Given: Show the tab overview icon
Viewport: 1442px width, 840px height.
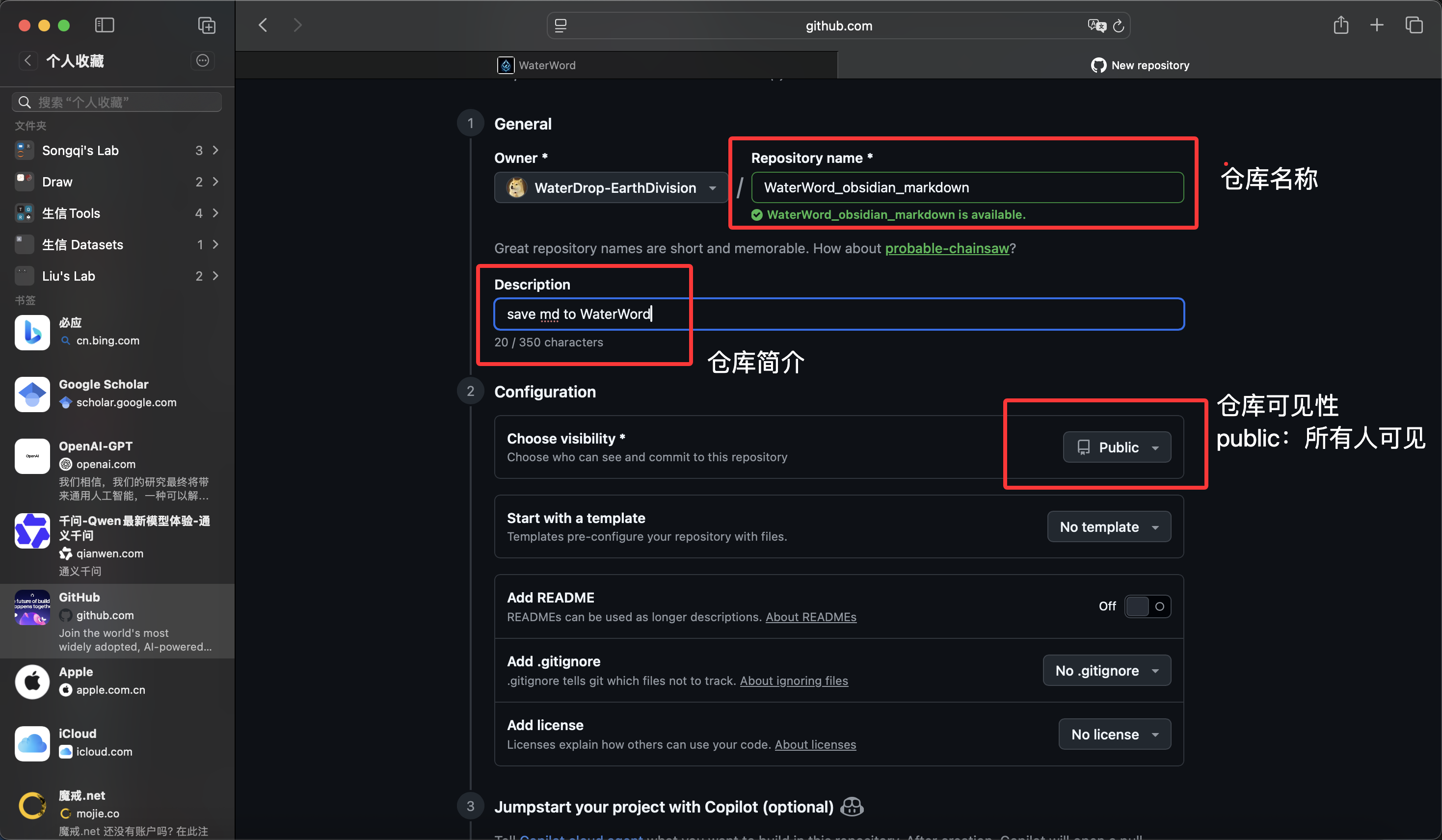Looking at the screenshot, I should click(x=1414, y=25).
